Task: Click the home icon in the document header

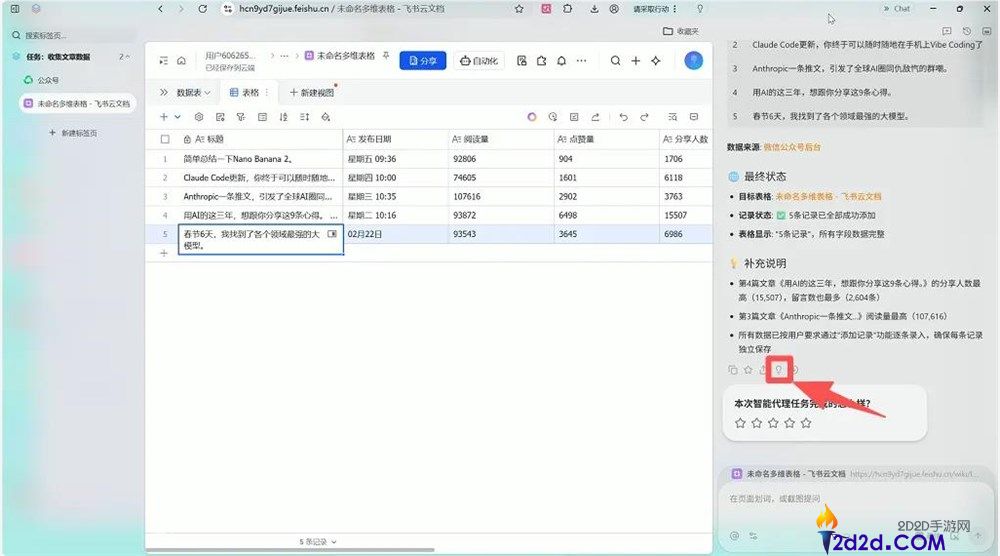Action: [181, 61]
